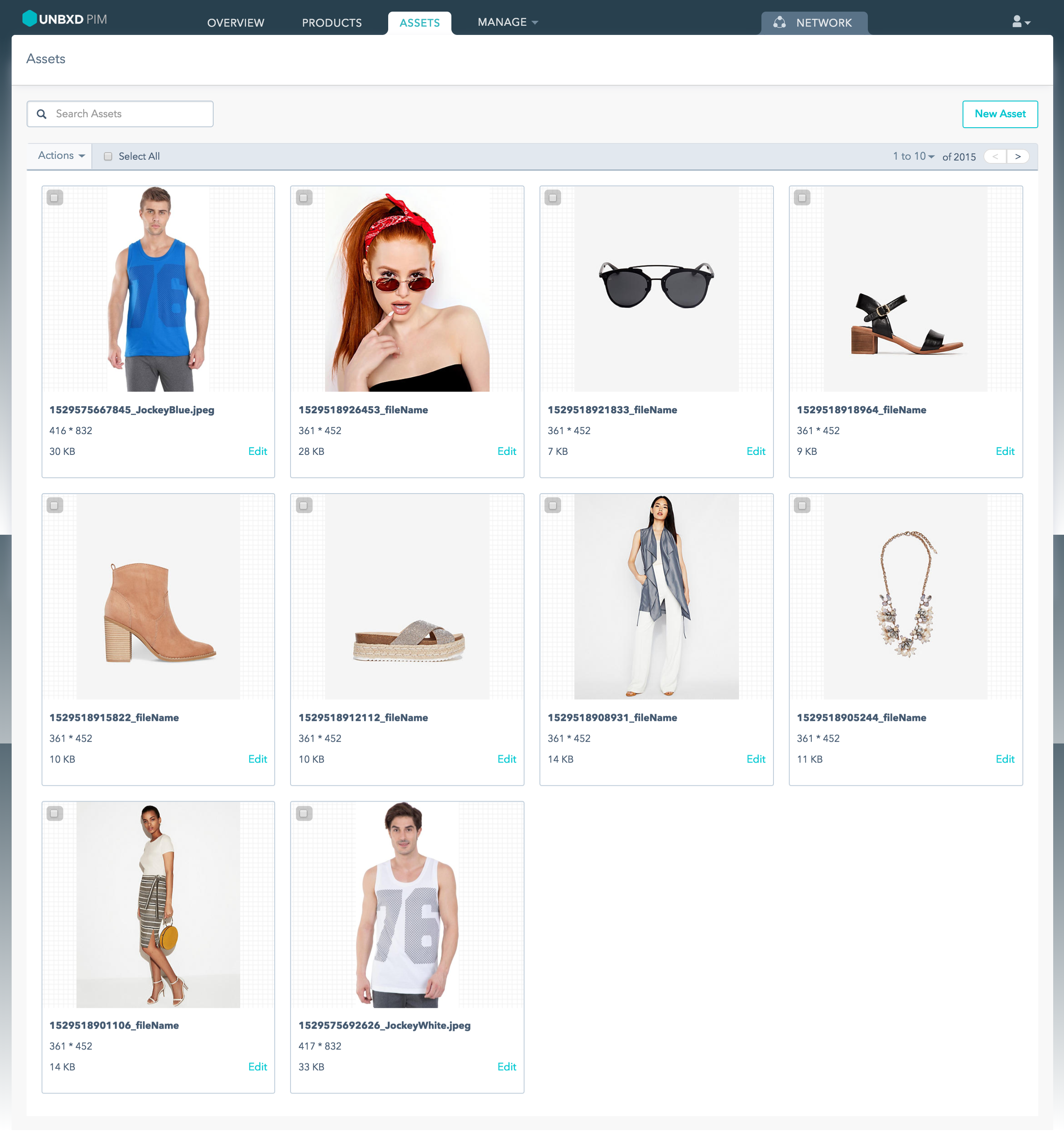Open the Actions dropdown

point(61,156)
